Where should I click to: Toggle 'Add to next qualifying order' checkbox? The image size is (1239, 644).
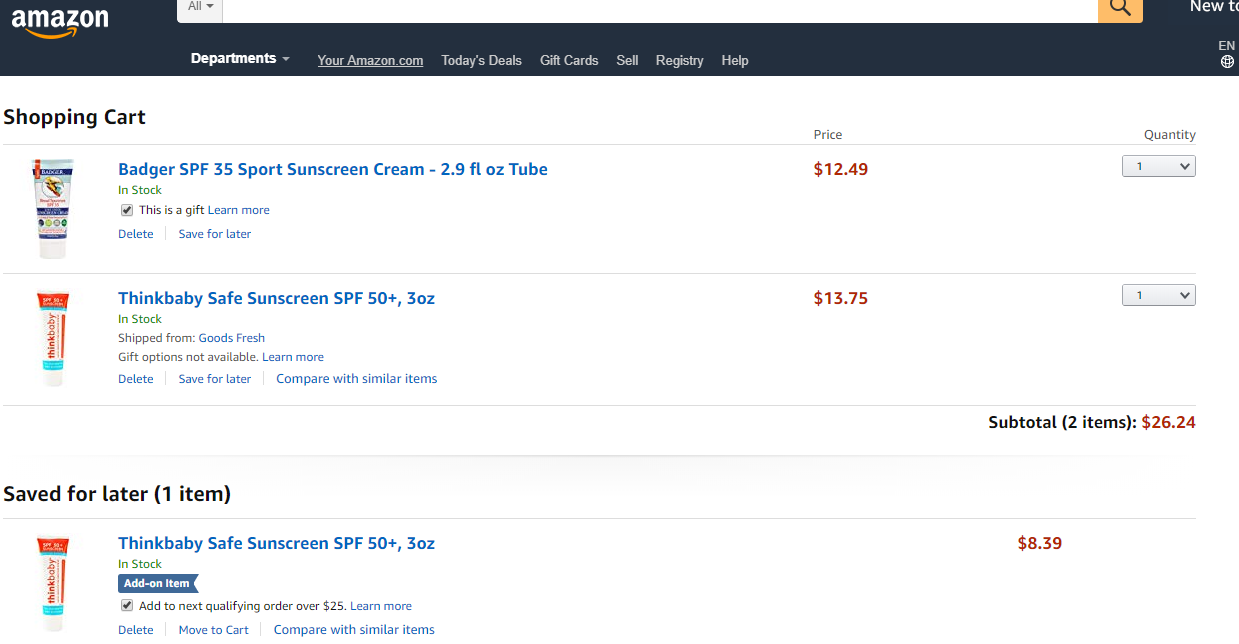(x=127, y=606)
